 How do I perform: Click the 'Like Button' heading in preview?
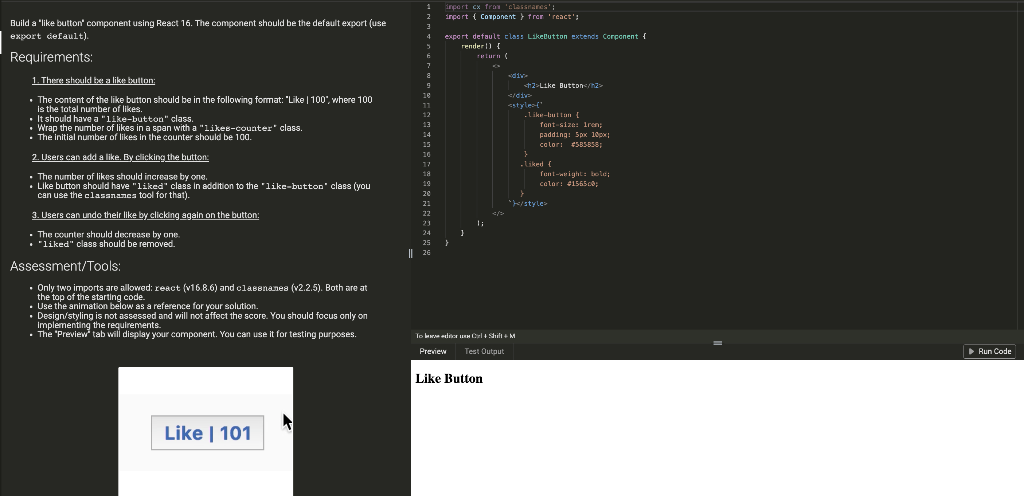click(449, 379)
